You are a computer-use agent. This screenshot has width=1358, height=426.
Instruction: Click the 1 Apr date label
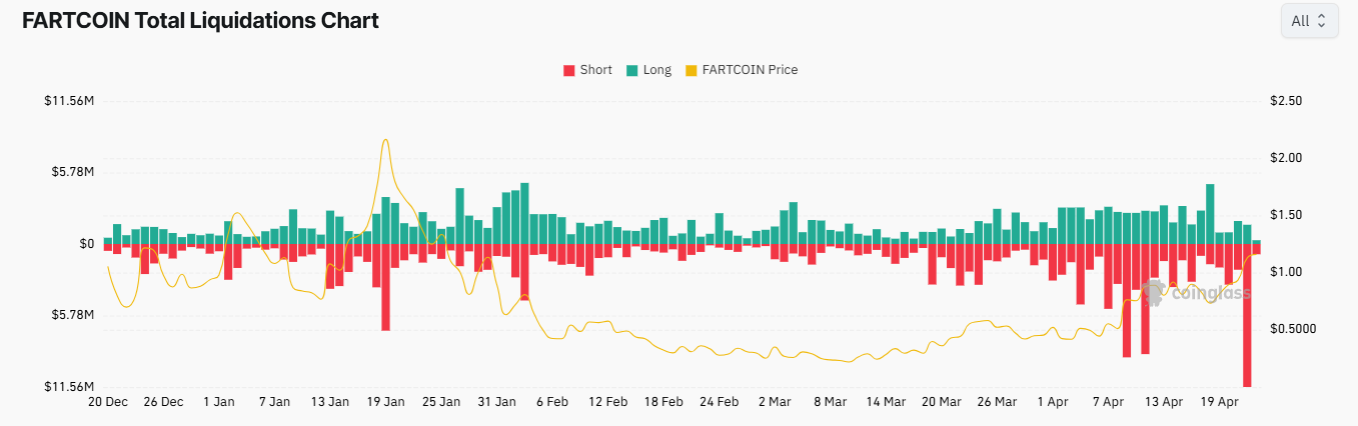tap(1052, 402)
